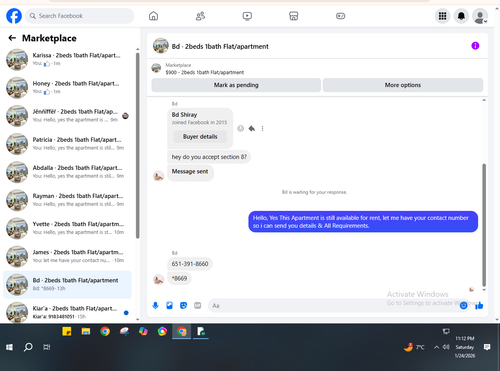This screenshot has height=371, width=500.
Task: Open the apps grid menu
Action: tap(442, 16)
